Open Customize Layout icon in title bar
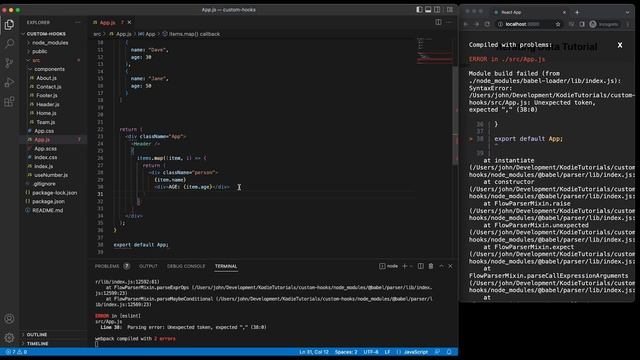This screenshot has height=360, width=640. (449, 9)
